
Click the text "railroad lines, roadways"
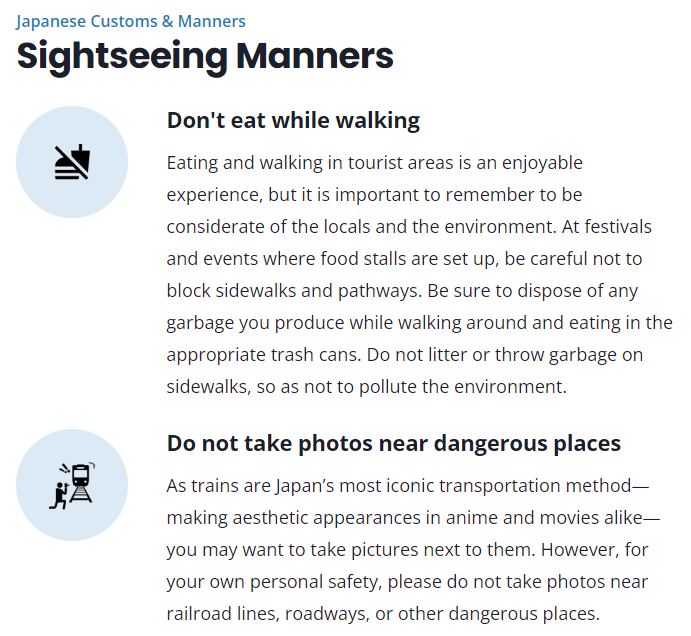coord(268,614)
